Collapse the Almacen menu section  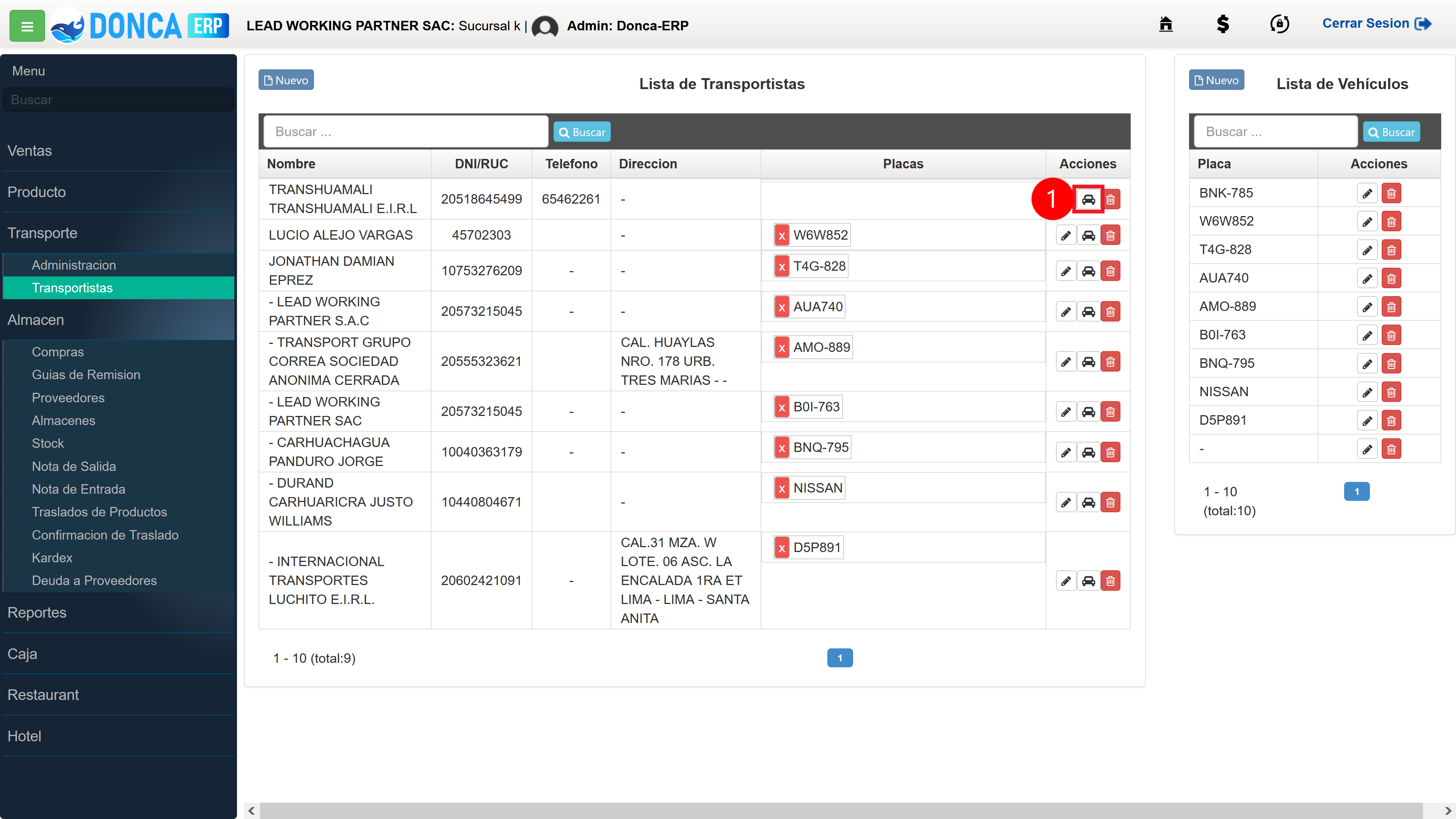[118, 320]
